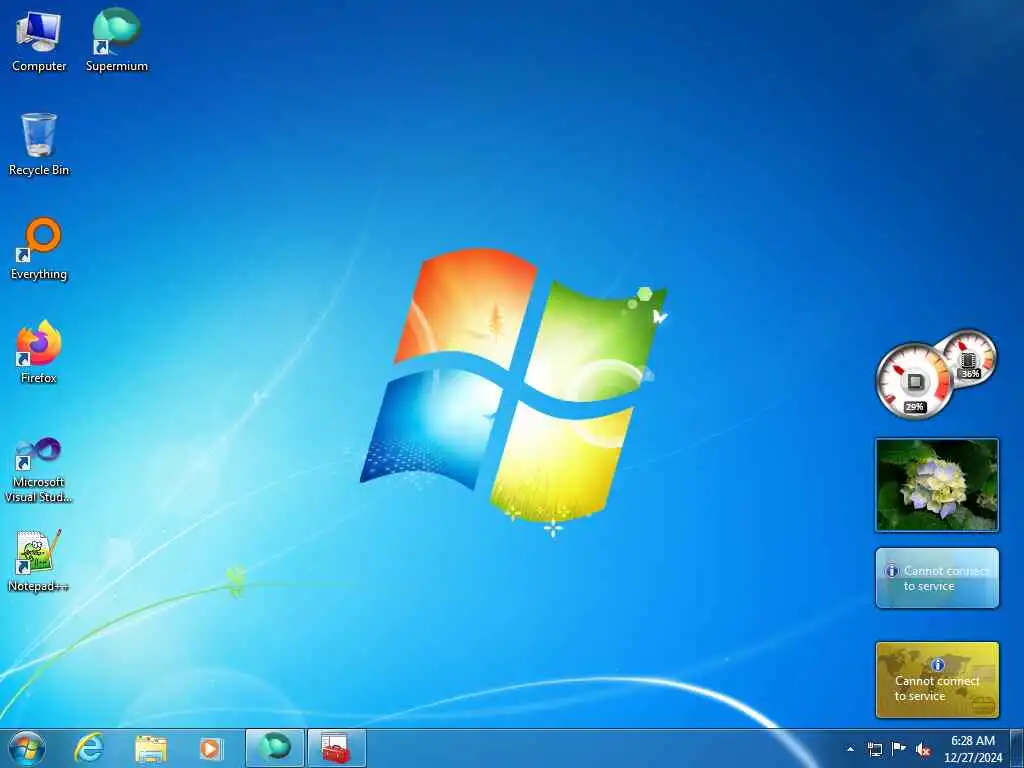Open the clock showing 6:28 AM
This screenshot has width=1024, height=768.
coord(972,741)
